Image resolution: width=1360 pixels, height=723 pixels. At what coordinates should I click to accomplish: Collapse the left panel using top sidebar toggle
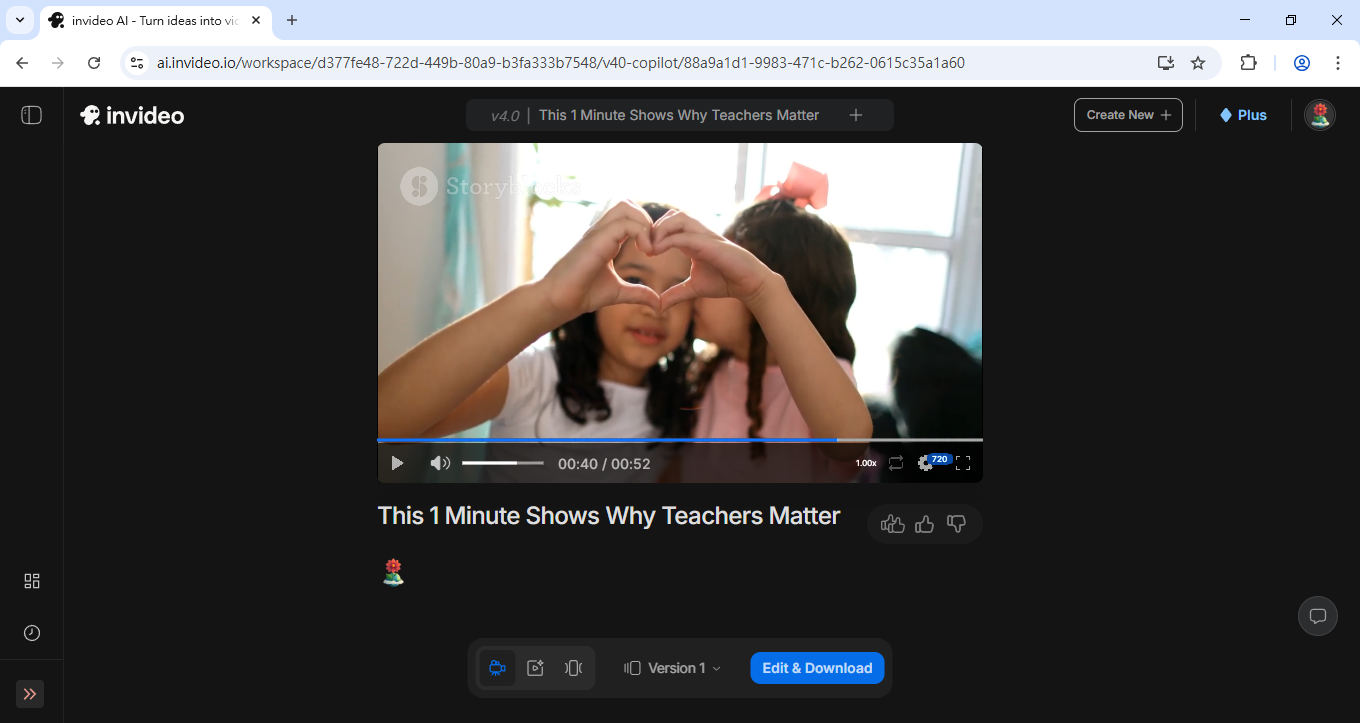coord(31,114)
